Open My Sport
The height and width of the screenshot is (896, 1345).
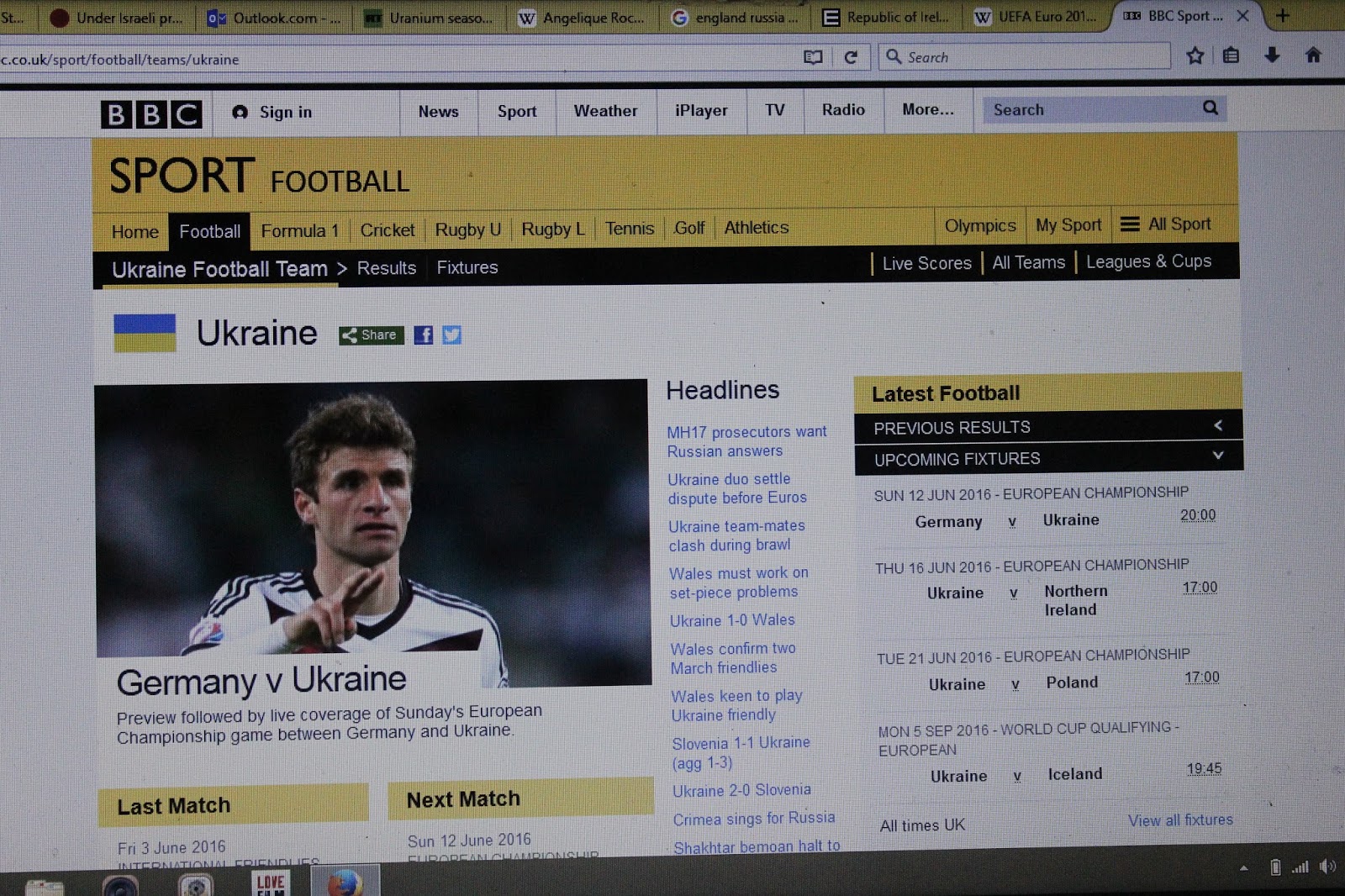1068,225
